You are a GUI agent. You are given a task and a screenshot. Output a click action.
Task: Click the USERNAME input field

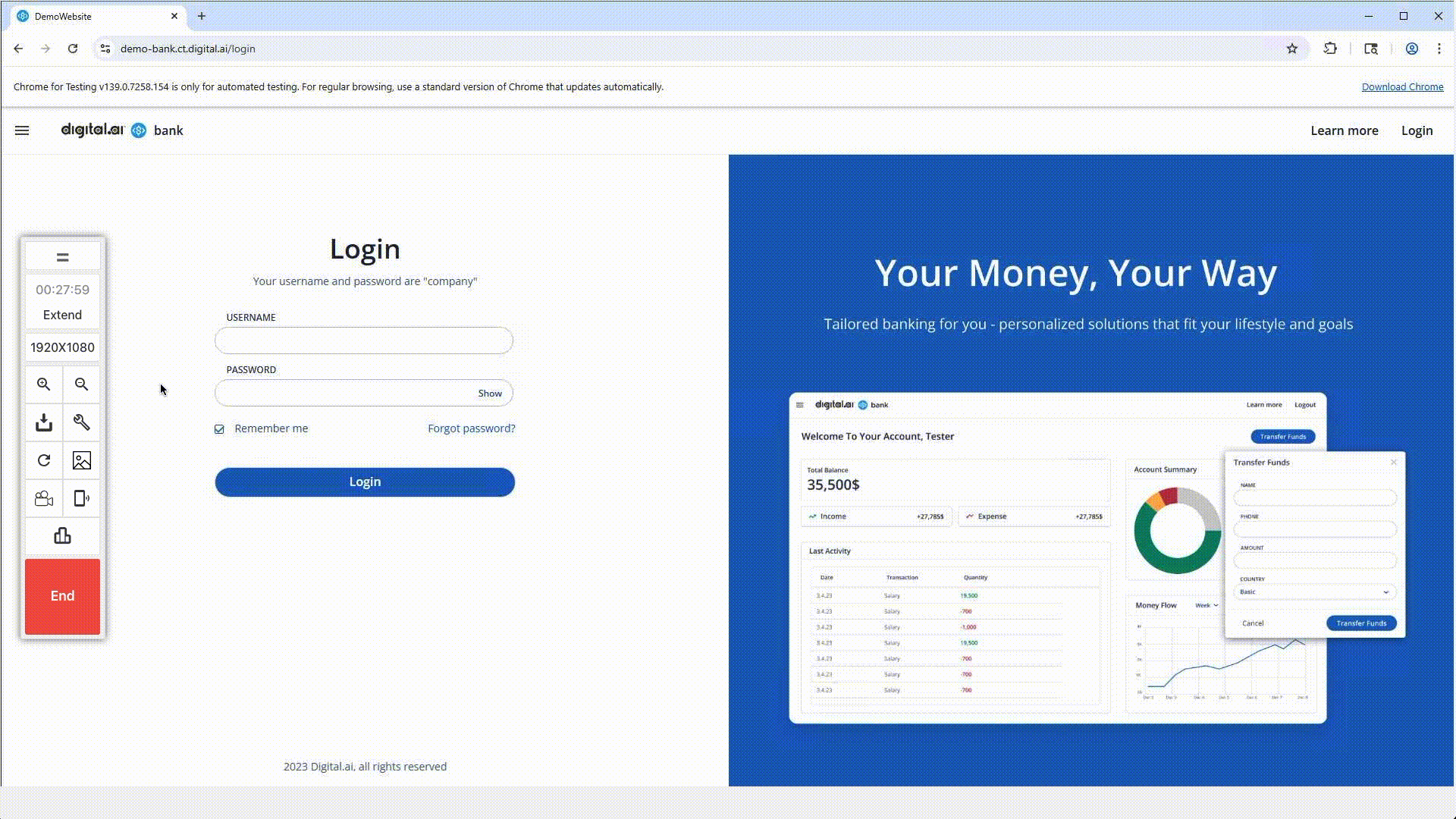pos(363,340)
